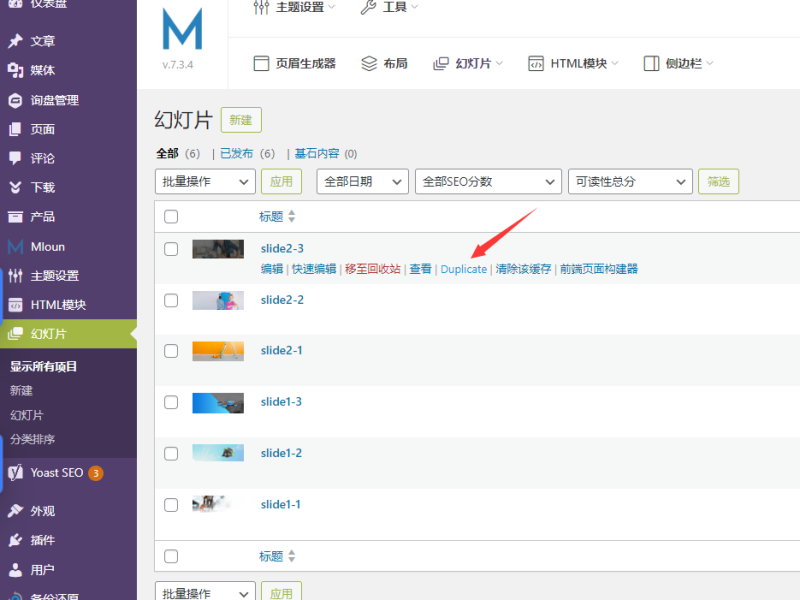The width and height of the screenshot is (800, 600).
Task: Tick the checkbox for slide2-2
Action: click(x=171, y=301)
